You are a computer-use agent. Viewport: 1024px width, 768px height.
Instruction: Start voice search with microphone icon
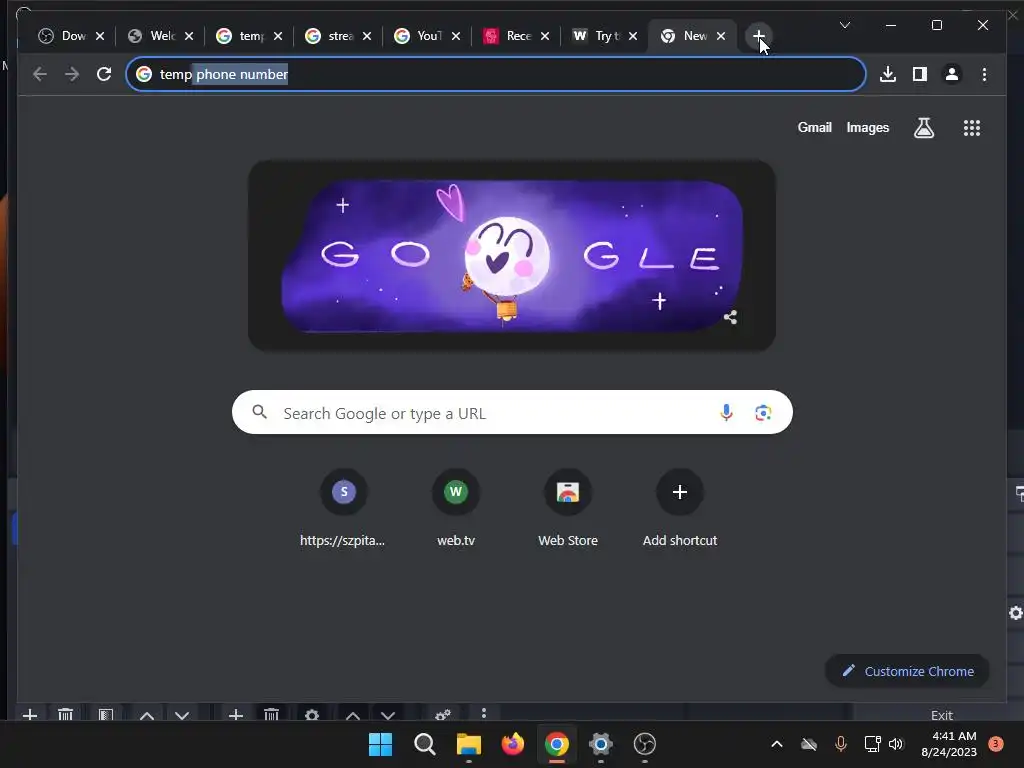[726, 413]
